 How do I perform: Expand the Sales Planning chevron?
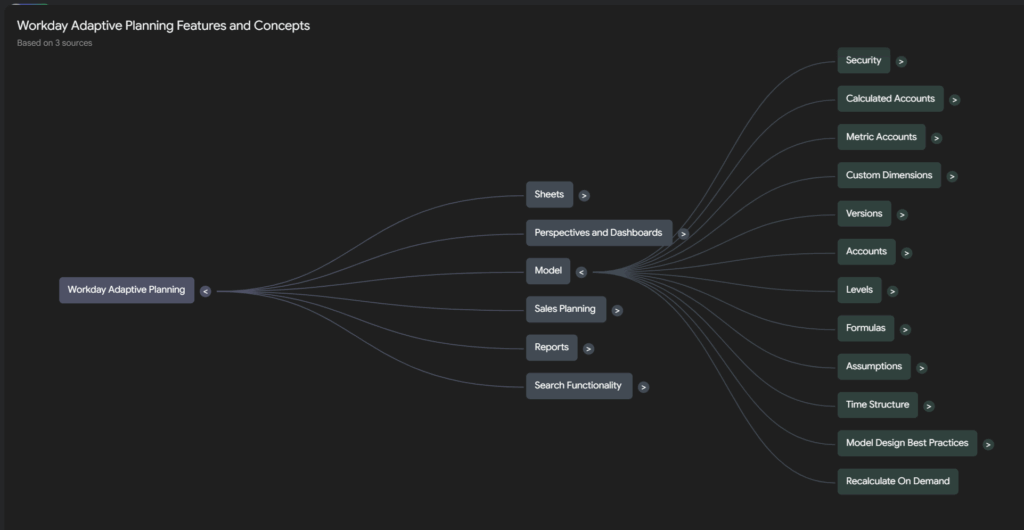617,311
